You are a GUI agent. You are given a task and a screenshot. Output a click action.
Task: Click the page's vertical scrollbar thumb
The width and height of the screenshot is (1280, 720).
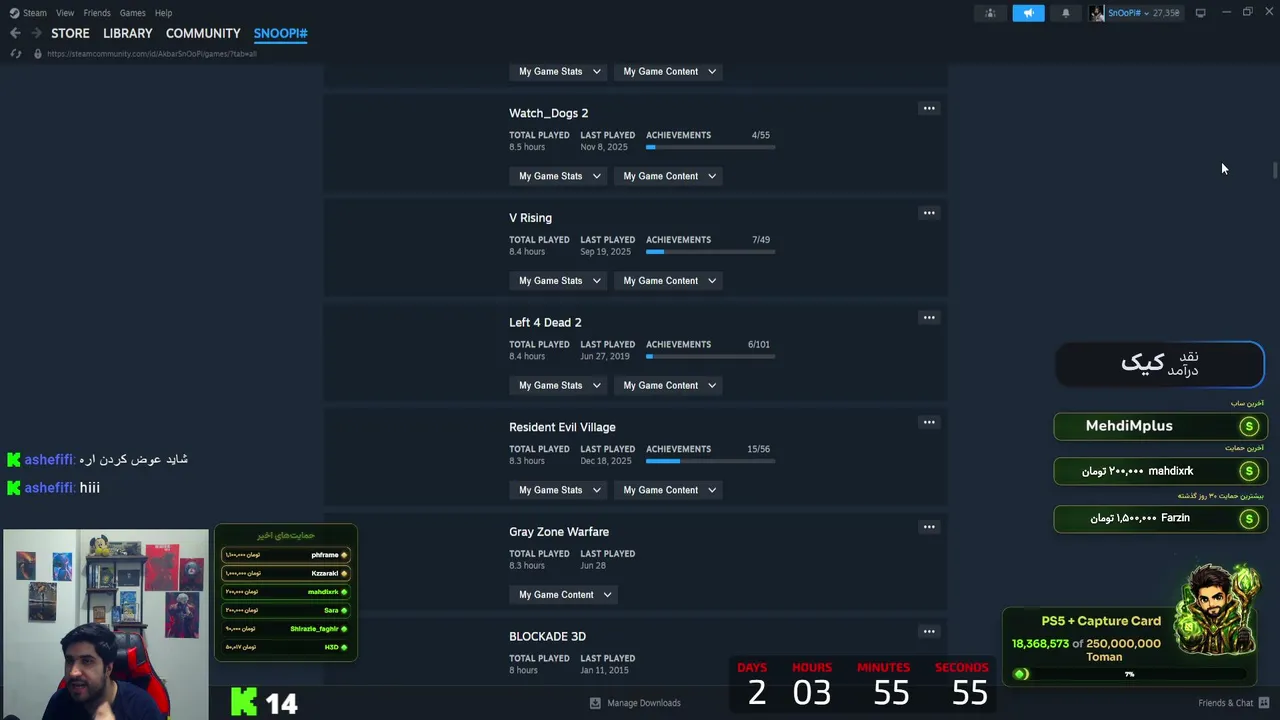pos(1275,170)
